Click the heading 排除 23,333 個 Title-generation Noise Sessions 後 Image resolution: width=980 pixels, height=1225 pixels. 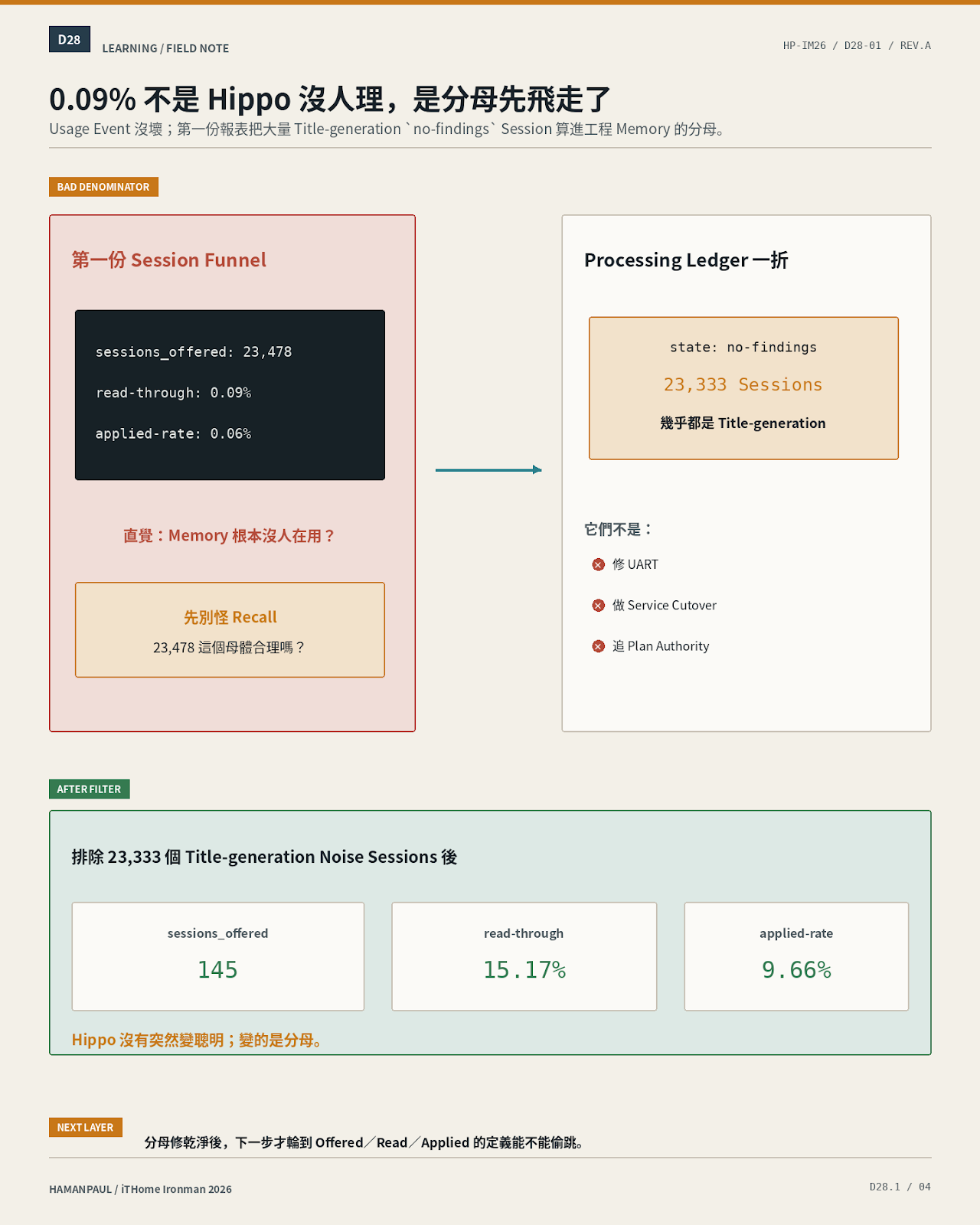click(x=264, y=857)
